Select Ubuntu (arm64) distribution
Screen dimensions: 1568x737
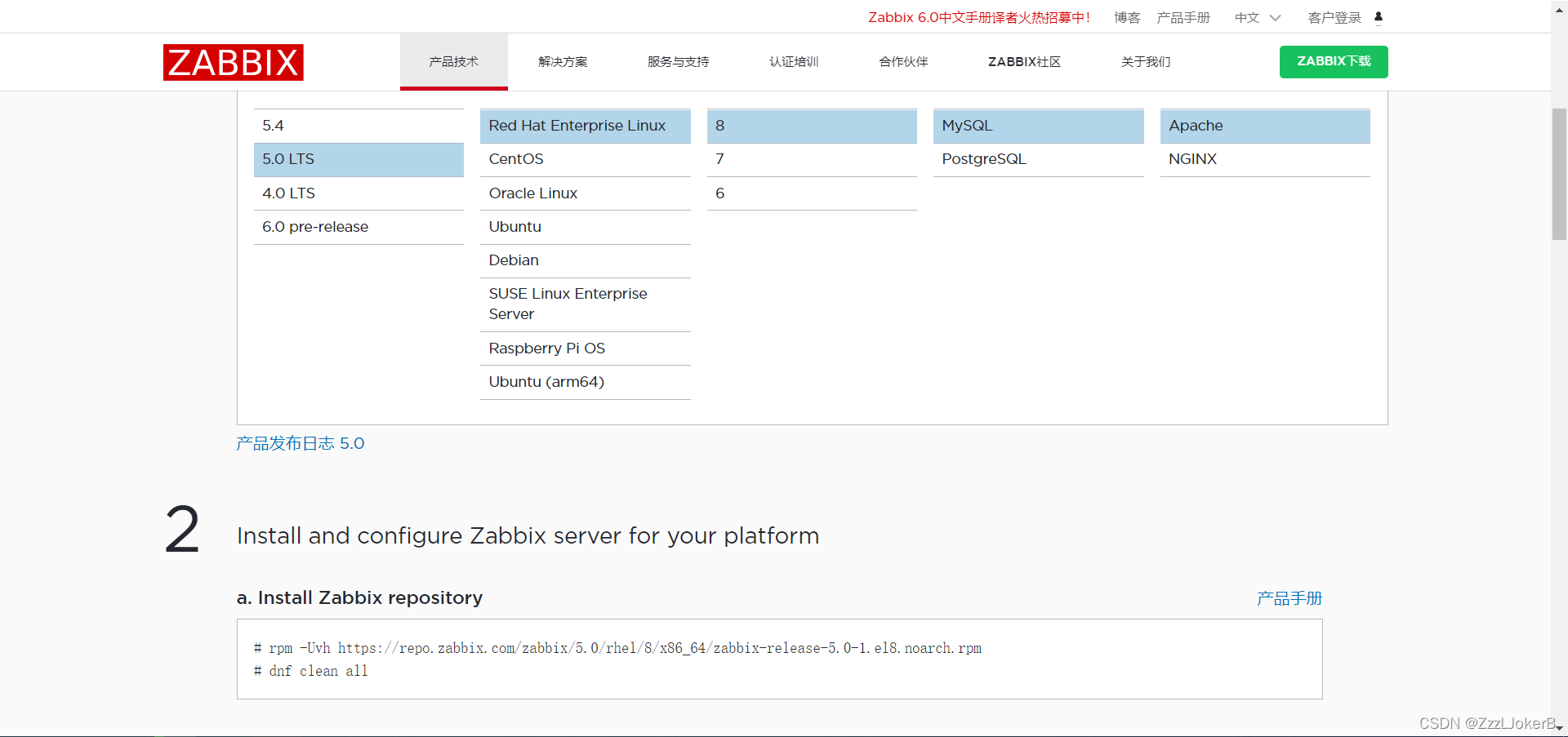coord(585,382)
